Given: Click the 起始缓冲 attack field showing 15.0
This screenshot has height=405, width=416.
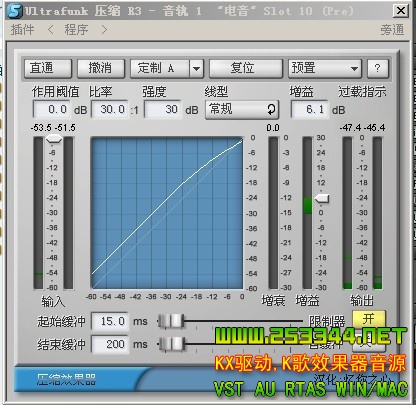Looking at the screenshot, I should click(x=110, y=321).
